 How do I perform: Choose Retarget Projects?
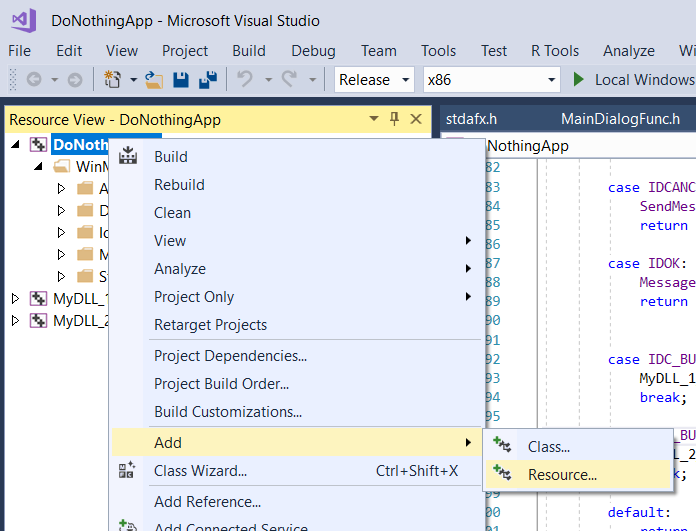pos(296,325)
